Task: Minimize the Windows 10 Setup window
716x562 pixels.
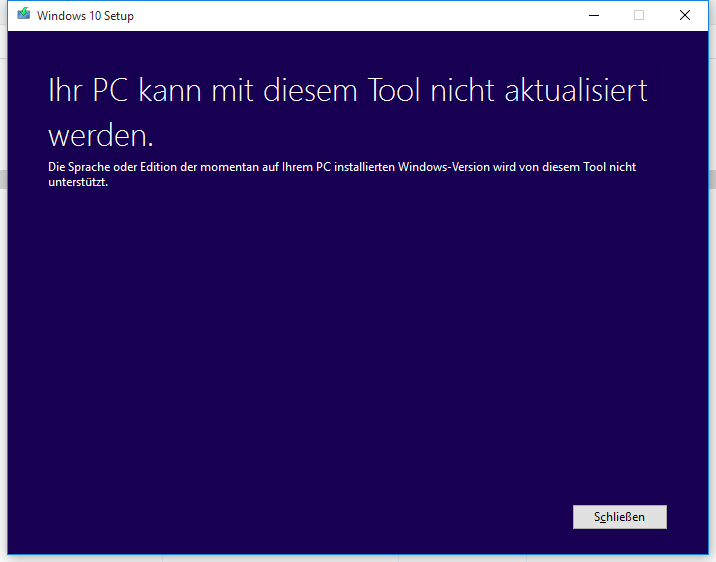Action: click(x=594, y=16)
